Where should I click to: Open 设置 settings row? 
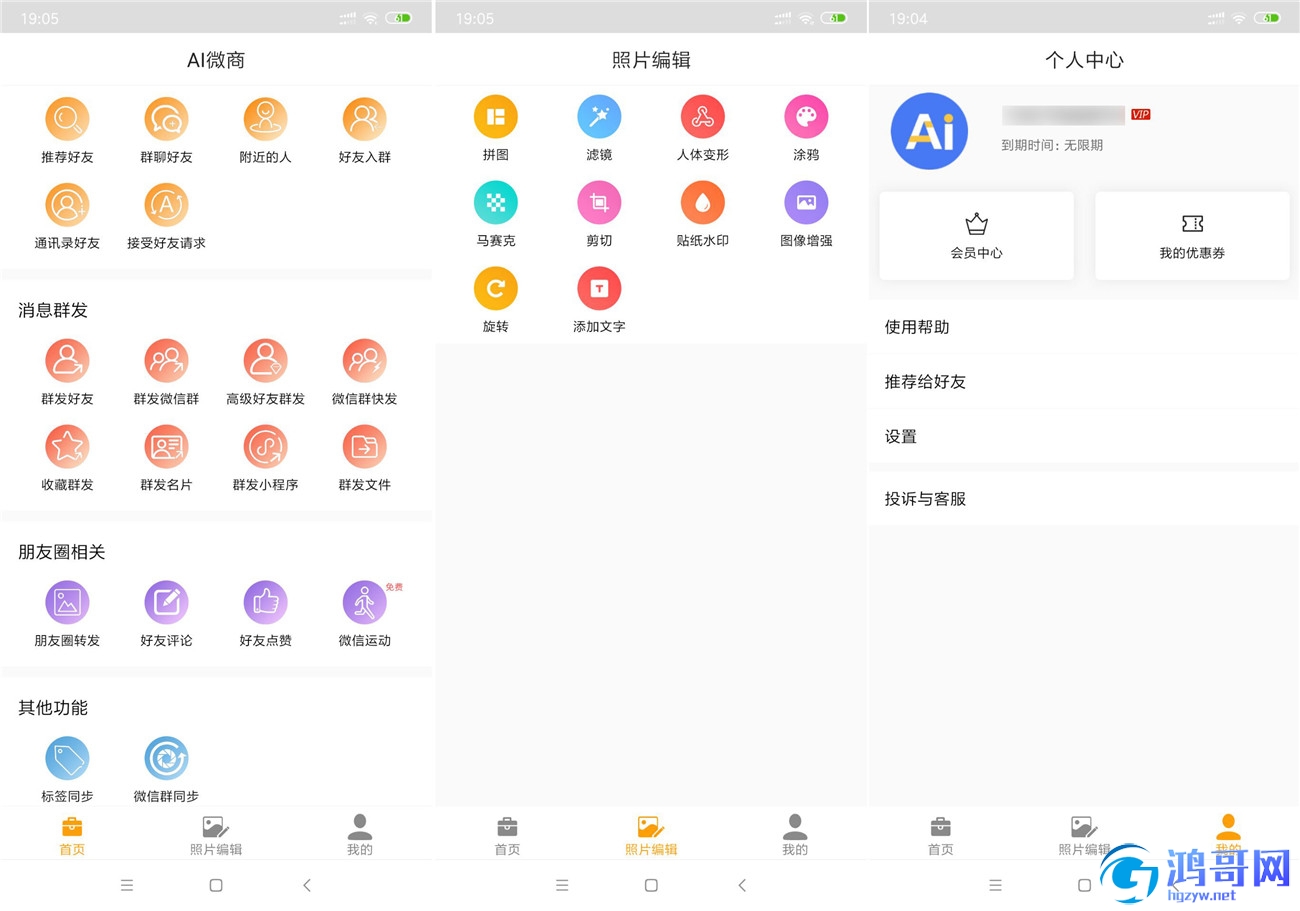point(1084,437)
